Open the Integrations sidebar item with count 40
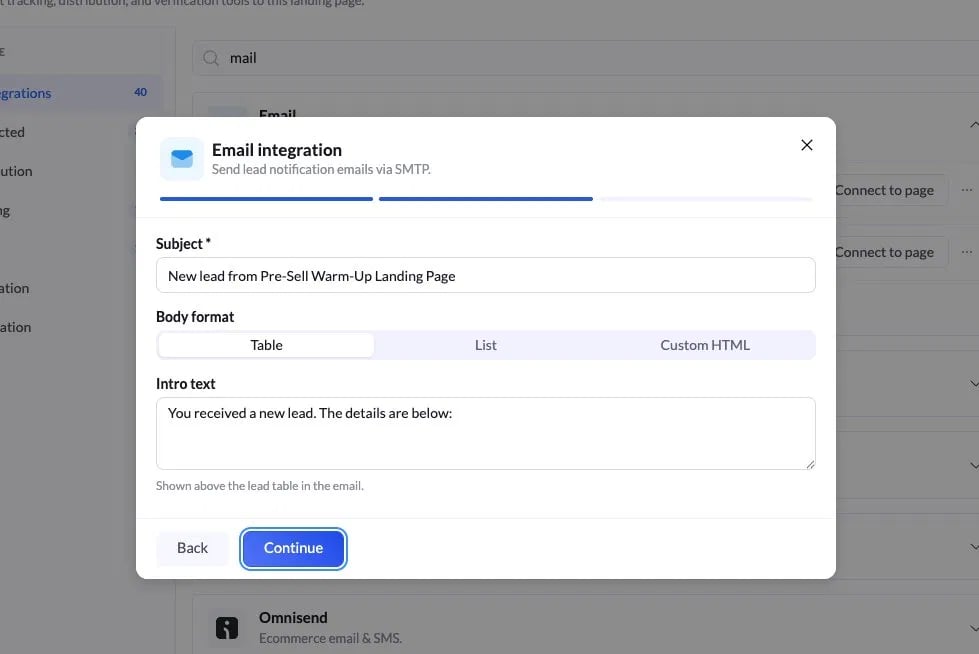This screenshot has width=979, height=654. [x=81, y=93]
